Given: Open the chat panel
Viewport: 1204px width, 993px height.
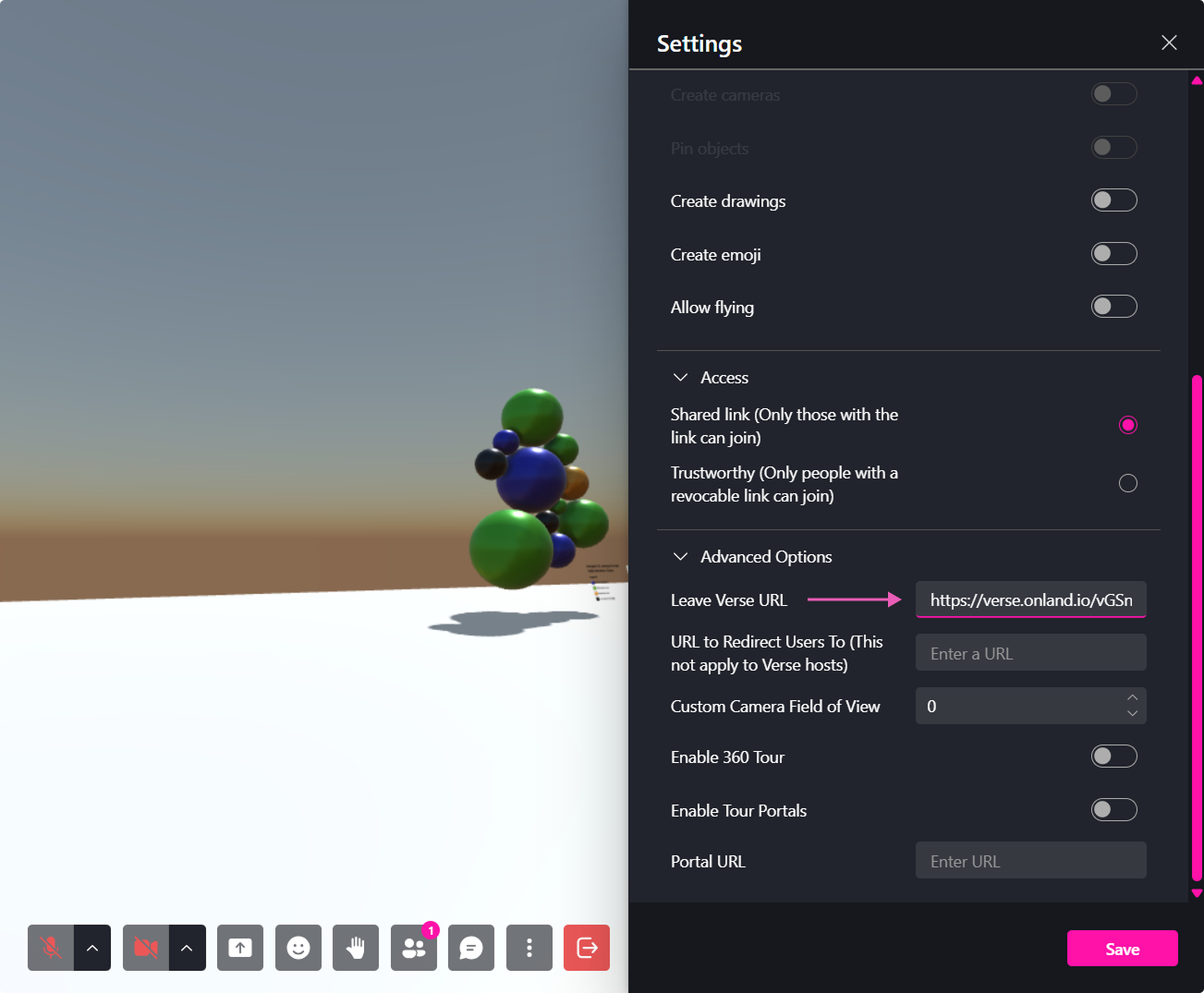Looking at the screenshot, I should pos(471,948).
